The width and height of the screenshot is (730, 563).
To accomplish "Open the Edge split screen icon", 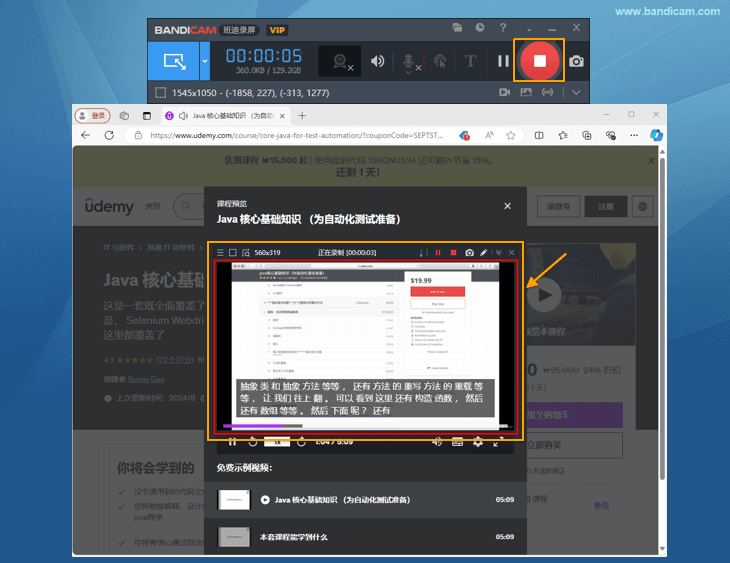I will (539, 136).
